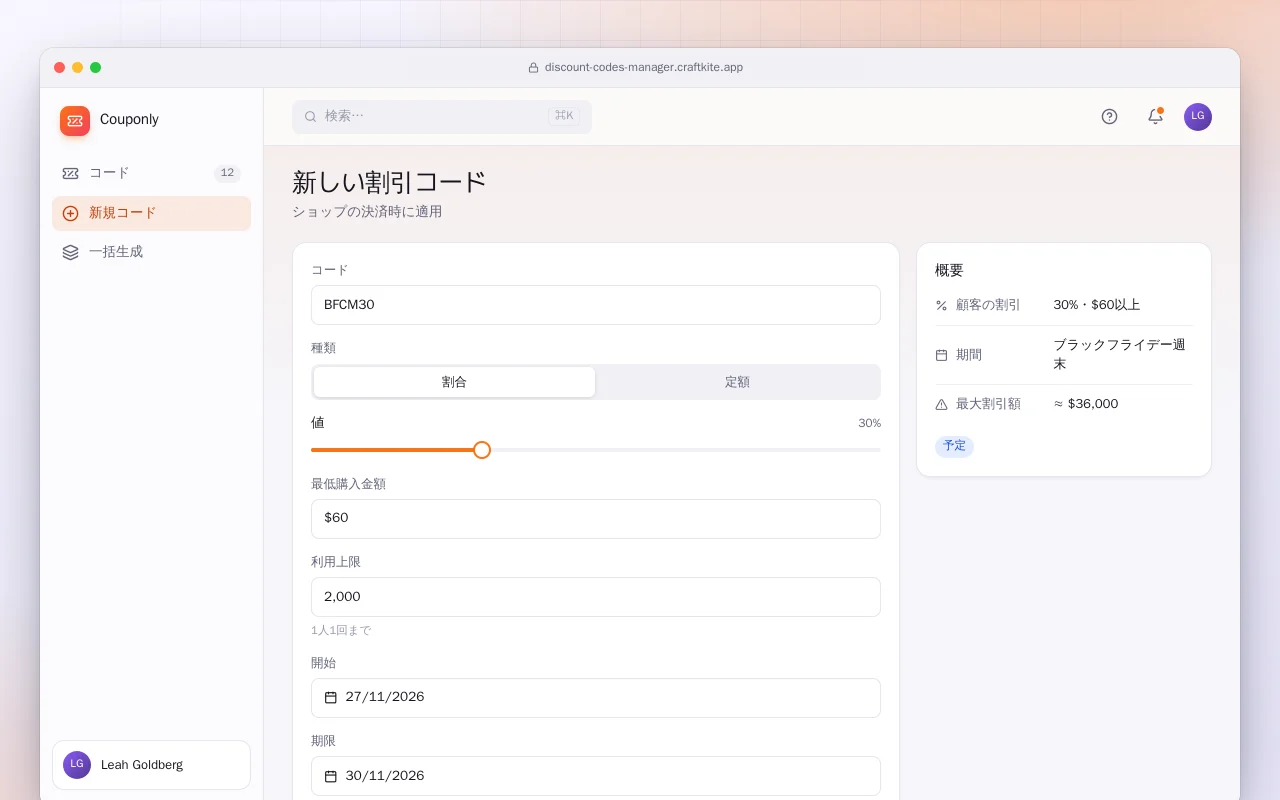Click the ブラックフライデー週末 summary value

1119,355
